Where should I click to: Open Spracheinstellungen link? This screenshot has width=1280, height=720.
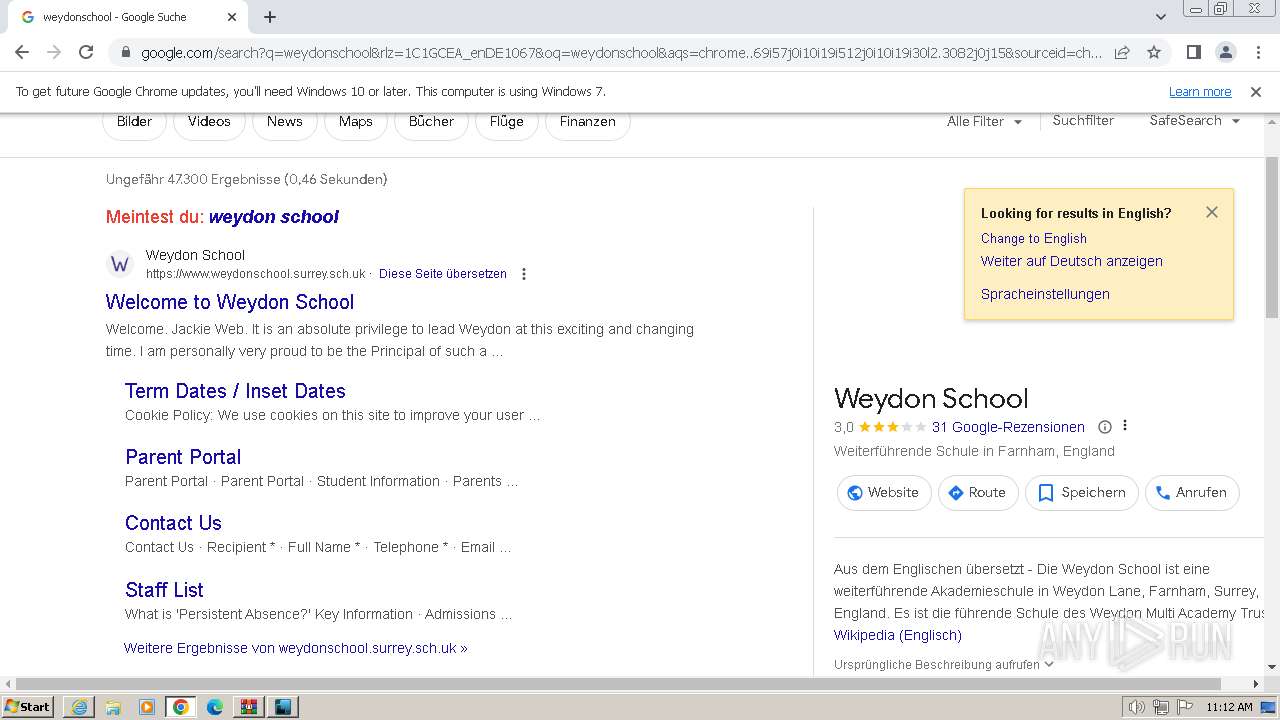point(1045,294)
